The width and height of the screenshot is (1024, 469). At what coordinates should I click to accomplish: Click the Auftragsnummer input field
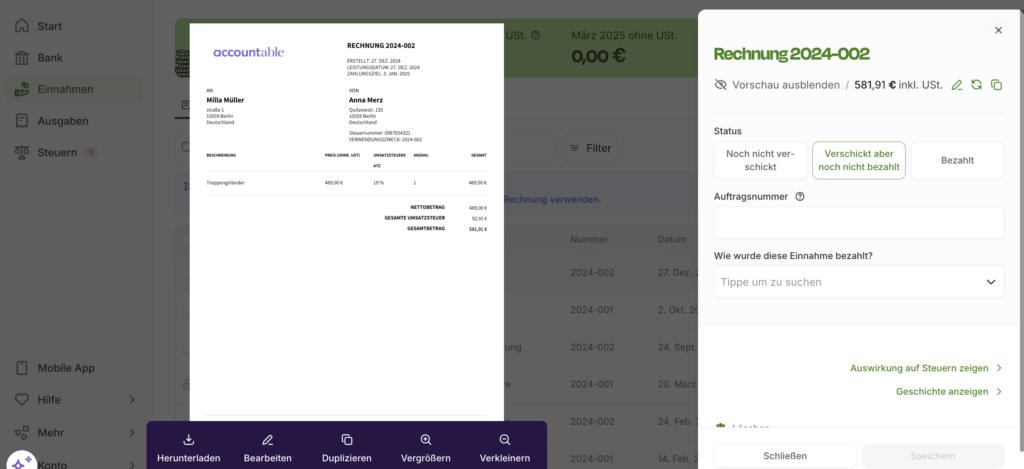858,223
